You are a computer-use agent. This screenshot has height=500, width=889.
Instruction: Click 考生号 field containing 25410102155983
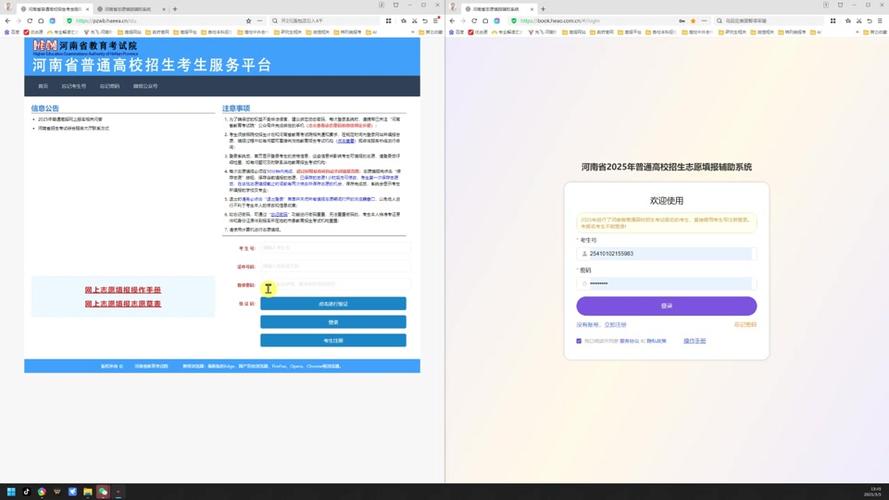(666, 253)
